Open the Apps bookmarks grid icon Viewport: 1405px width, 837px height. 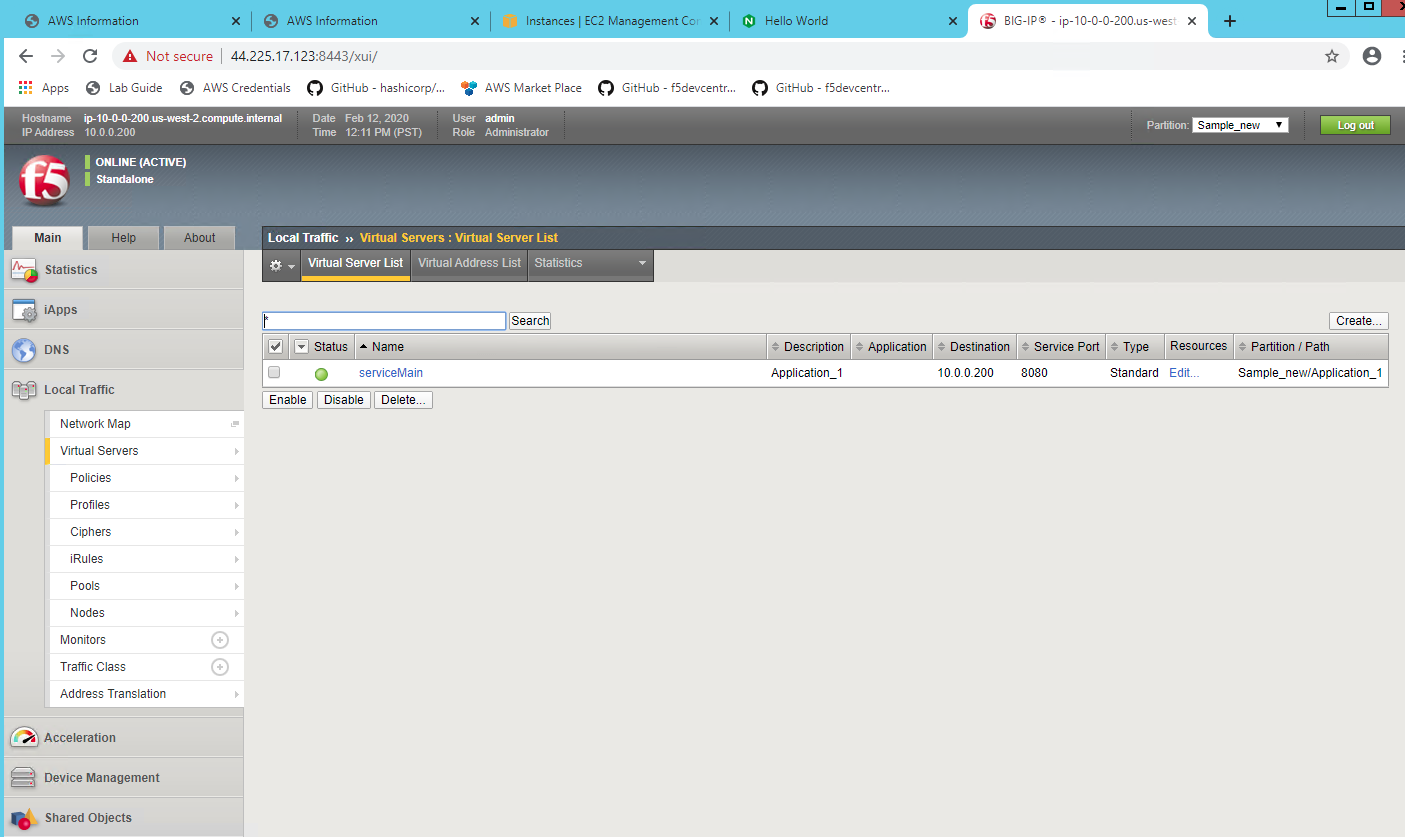(x=26, y=88)
